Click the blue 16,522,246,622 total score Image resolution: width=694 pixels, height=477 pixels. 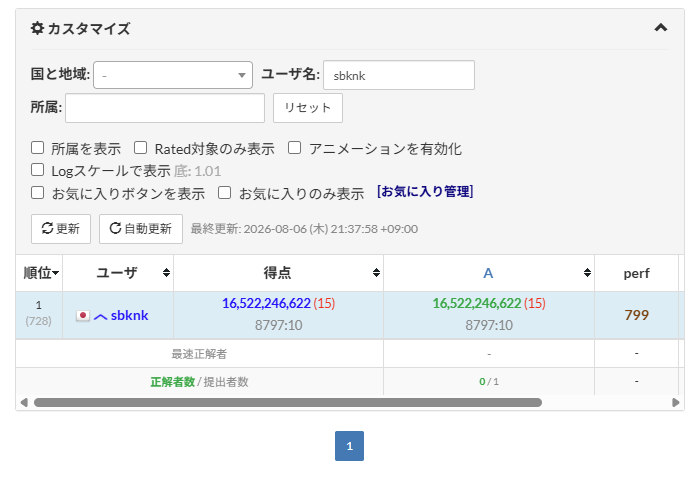pos(266,303)
